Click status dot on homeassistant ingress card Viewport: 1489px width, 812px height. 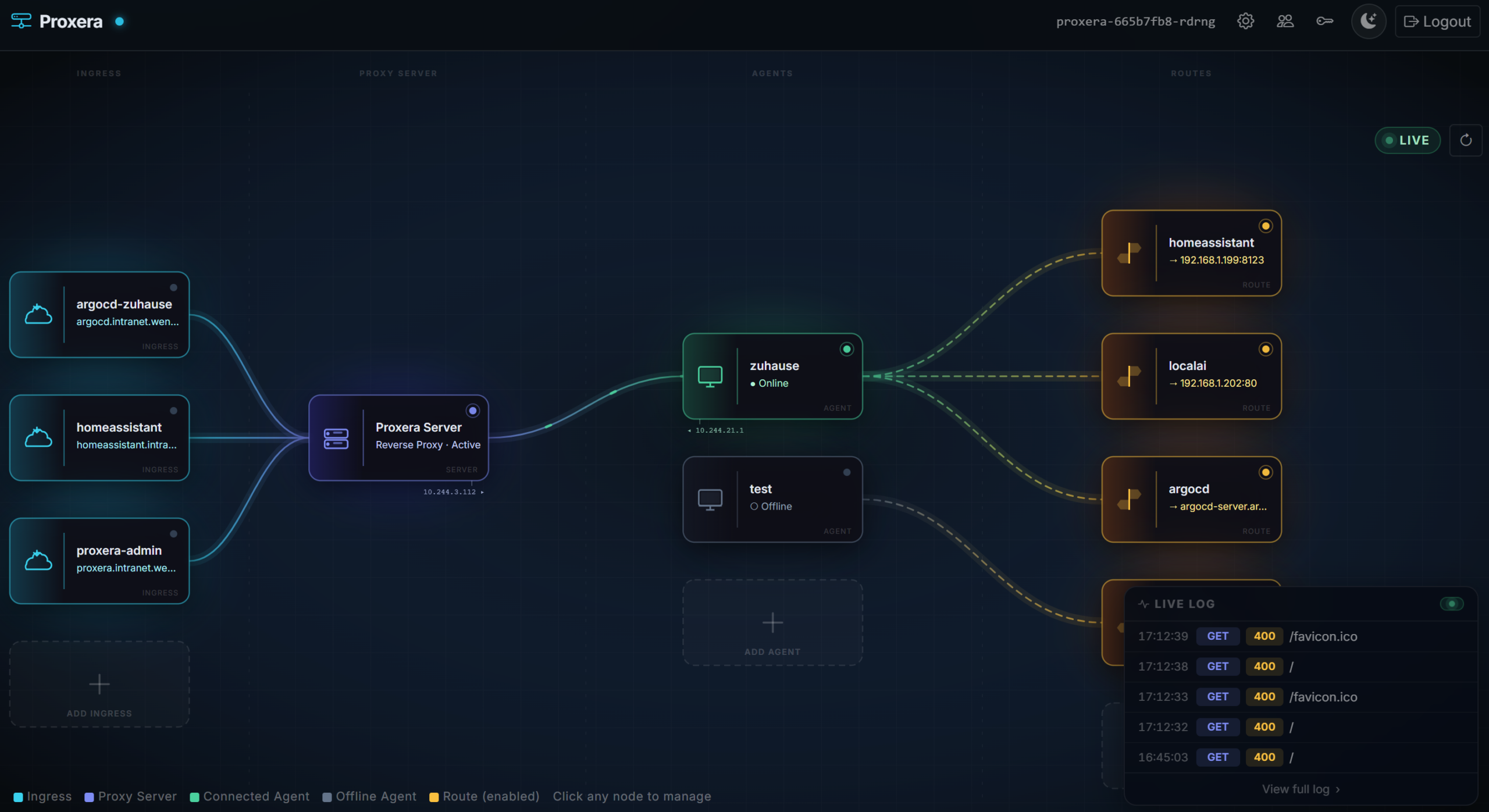173,411
